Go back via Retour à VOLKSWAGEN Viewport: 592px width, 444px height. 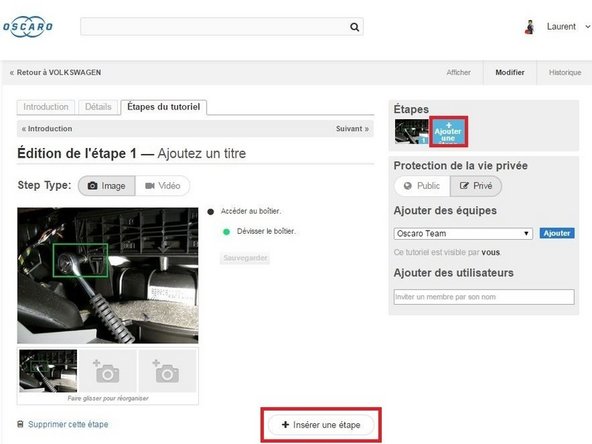(x=55, y=72)
